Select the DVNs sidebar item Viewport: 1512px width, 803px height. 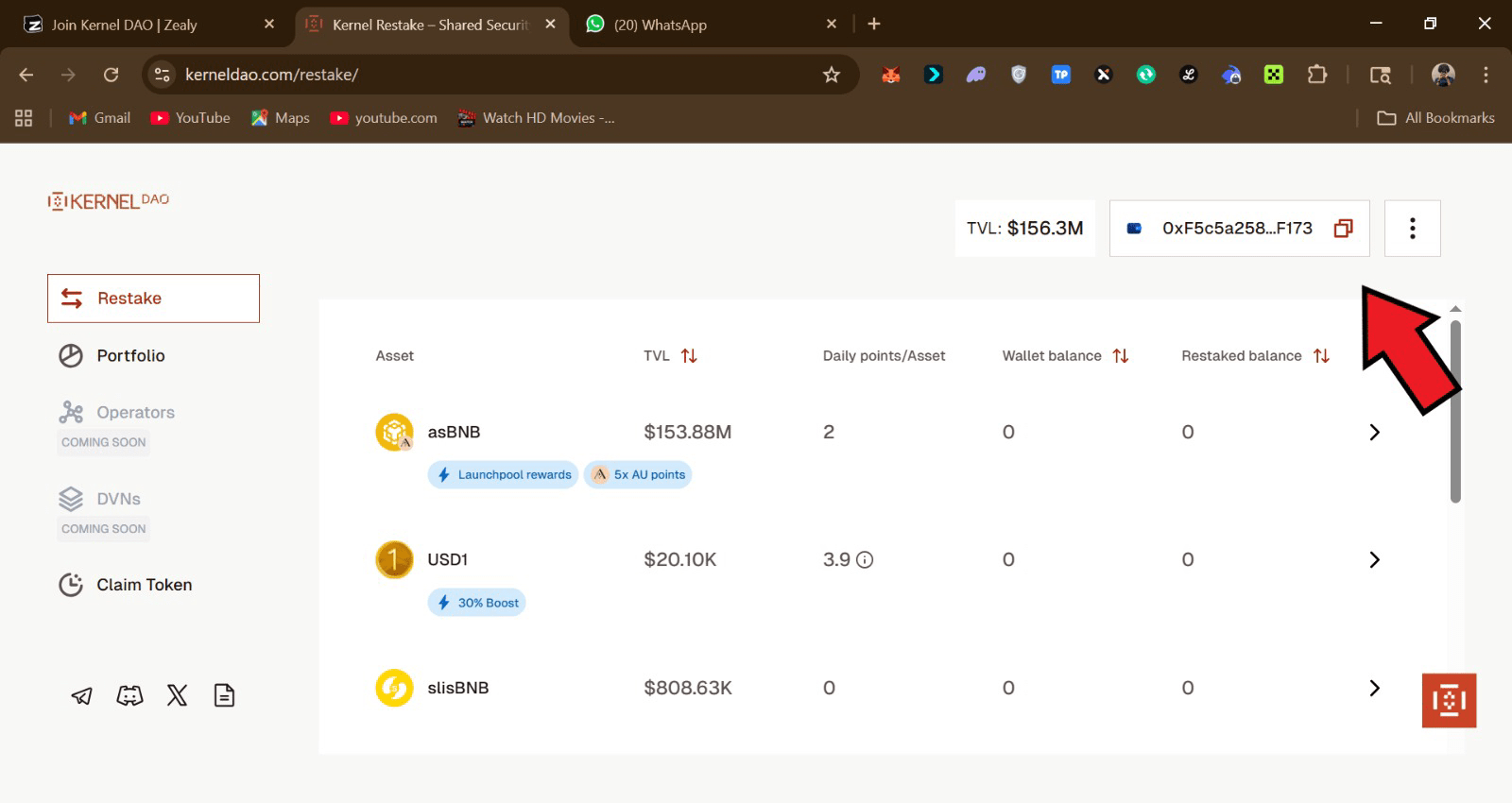coord(99,499)
